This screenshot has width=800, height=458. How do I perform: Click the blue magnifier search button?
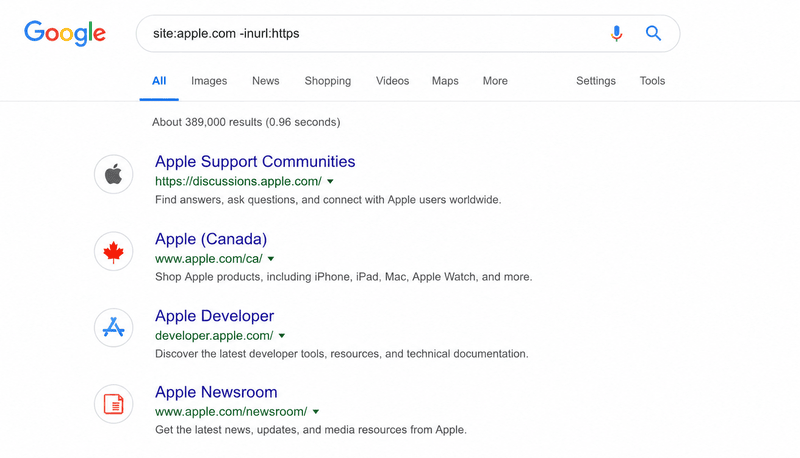tap(653, 33)
